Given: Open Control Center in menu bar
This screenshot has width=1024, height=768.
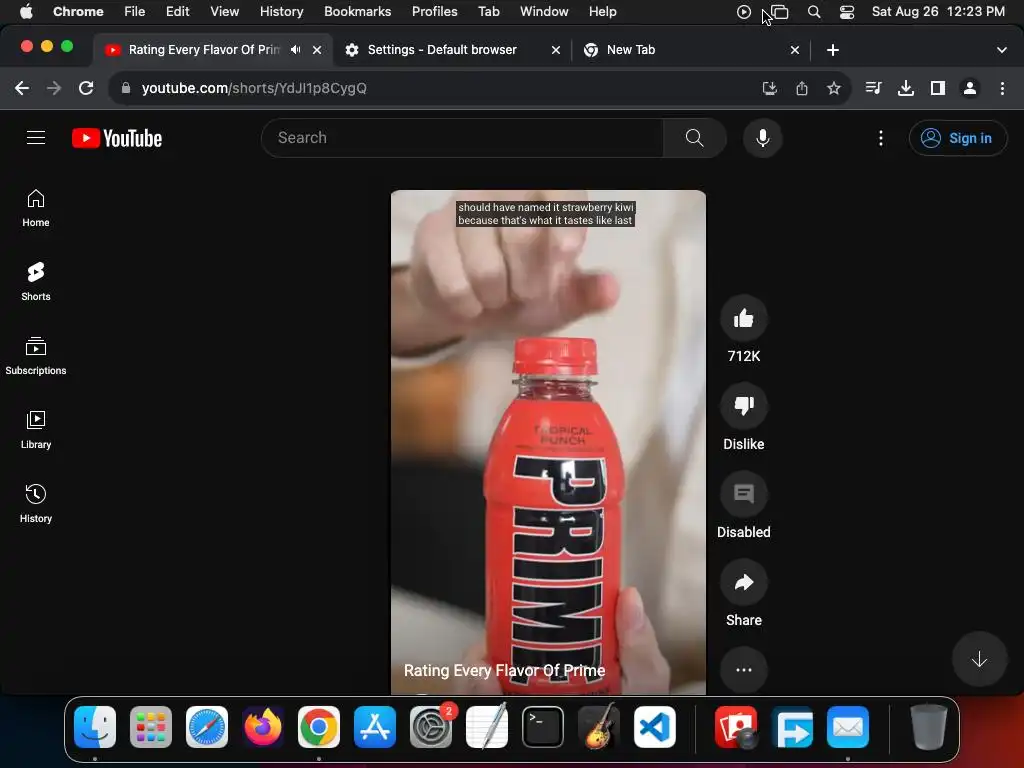Looking at the screenshot, I should tap(846, 12).
